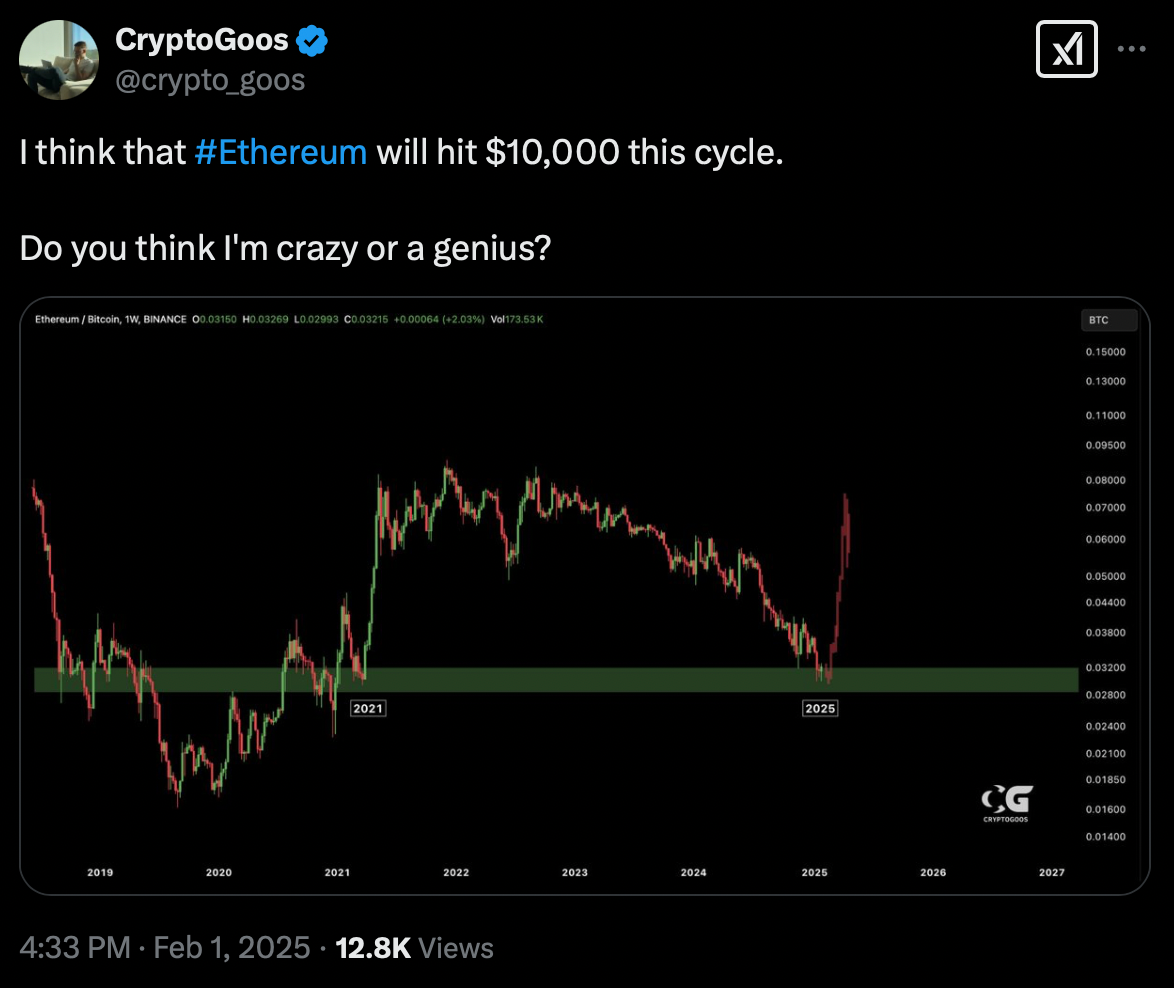This screenshot has width=1174, height=988.
Task: Click the CryptoGoos display name
Action: pyautogui.click(x=201, y=40)
